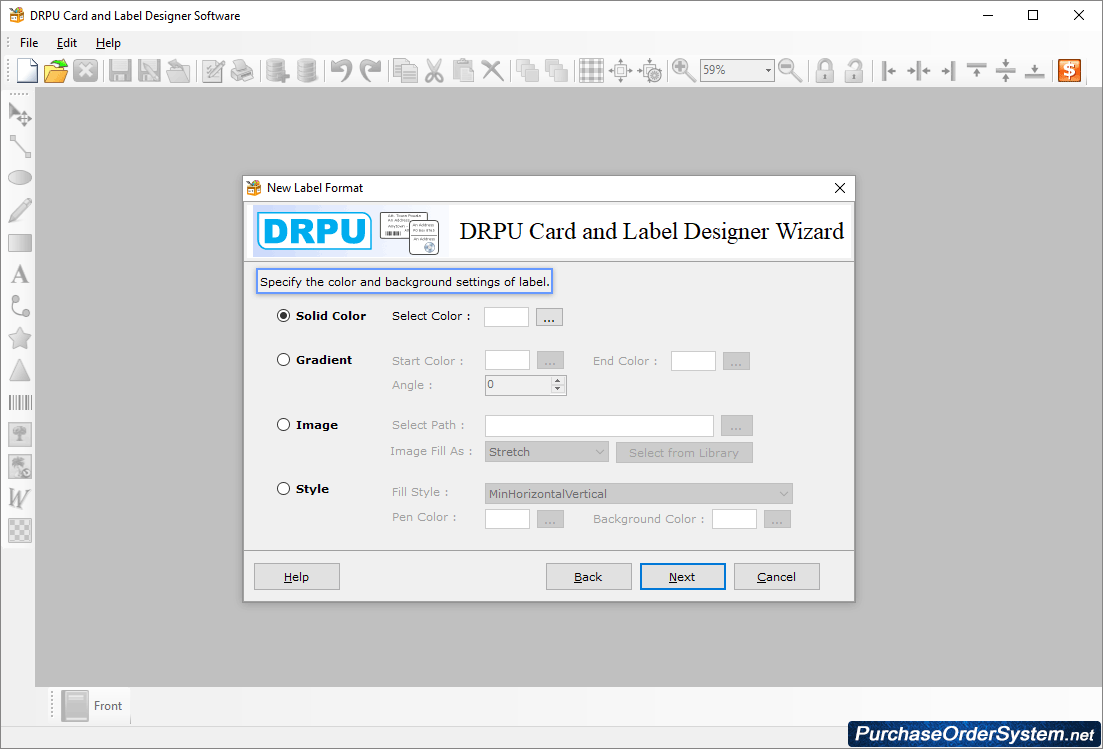Select the Line drawing tool

pyautogui.click(x=20, y=146)
